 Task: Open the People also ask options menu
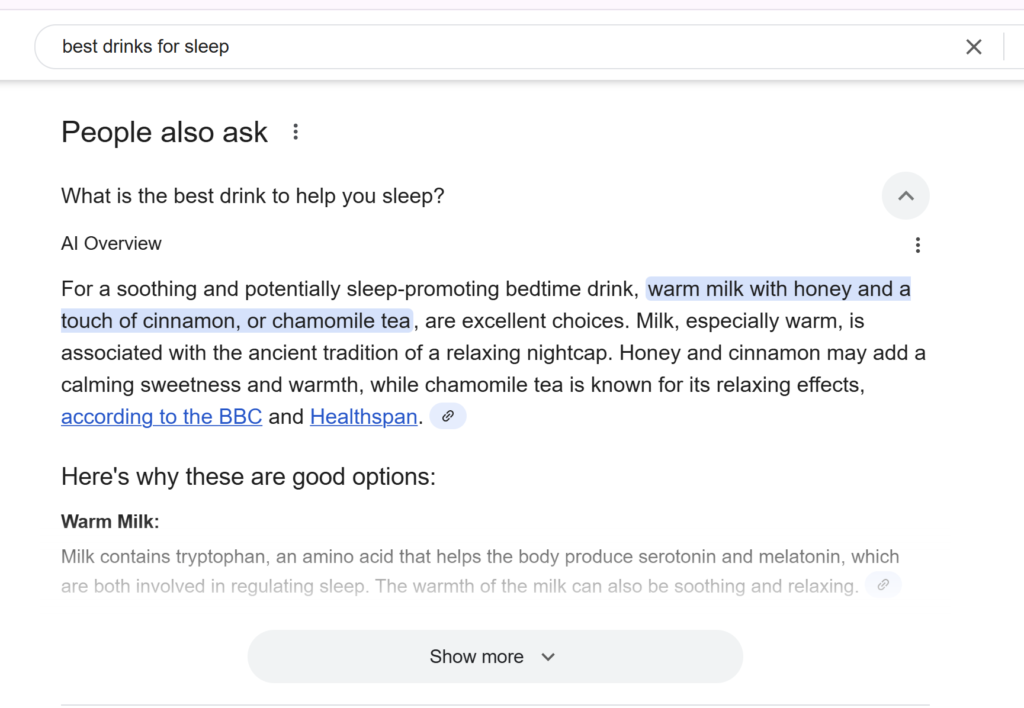coord(296,132)
